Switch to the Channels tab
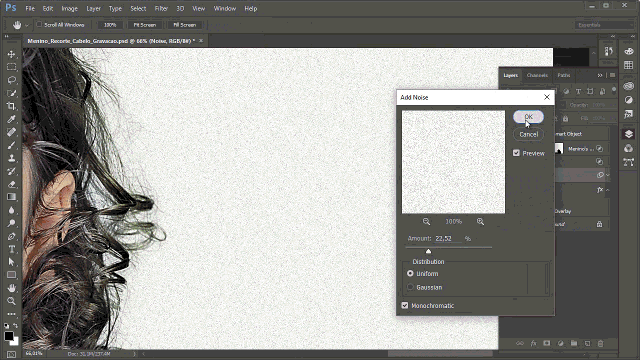Screen dimensions: 640x360 pos(537,75)
